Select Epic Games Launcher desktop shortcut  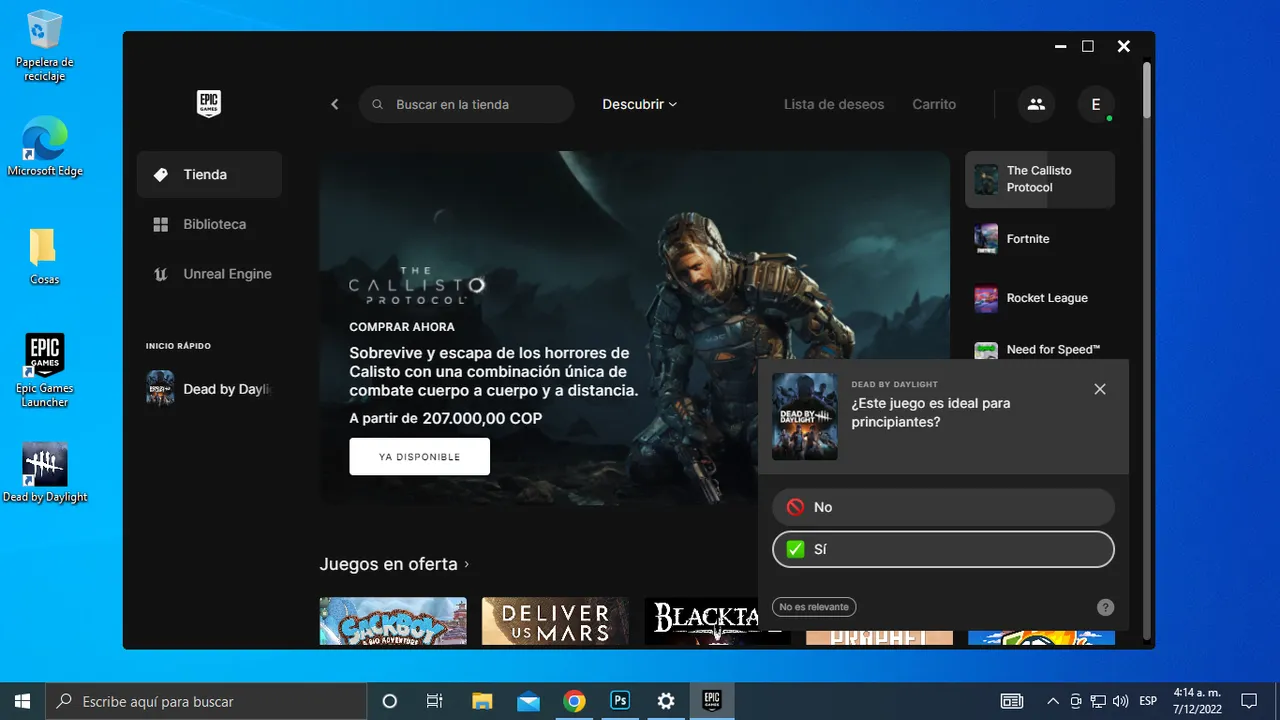coord(45,370)
